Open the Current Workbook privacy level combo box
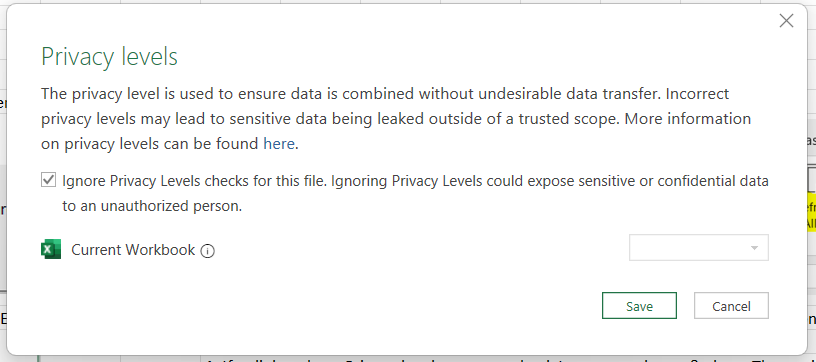The width and height of the screenshot is (816, 362). click(x=698, y=248)
